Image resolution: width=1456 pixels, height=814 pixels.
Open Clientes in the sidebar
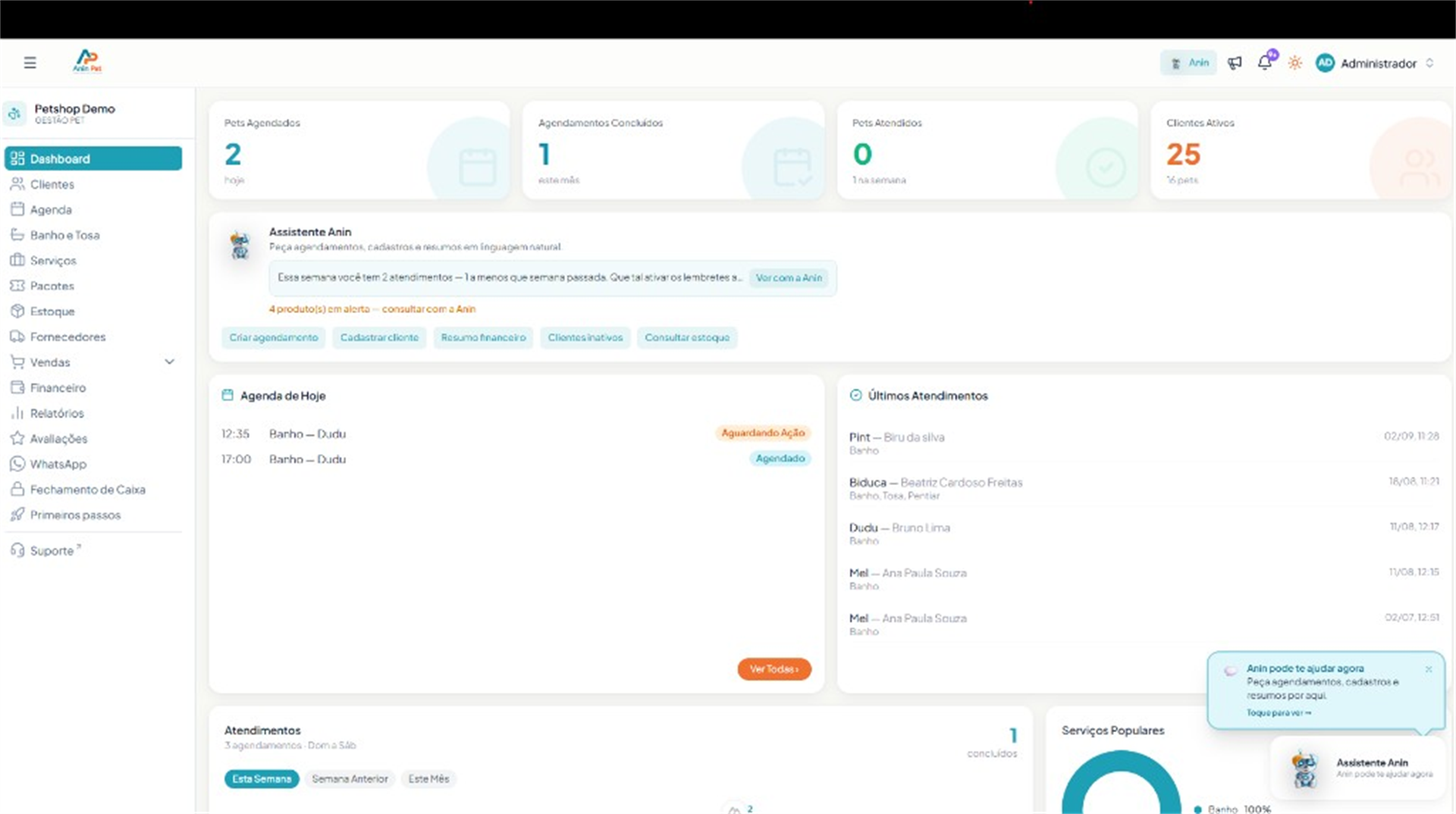93,184
